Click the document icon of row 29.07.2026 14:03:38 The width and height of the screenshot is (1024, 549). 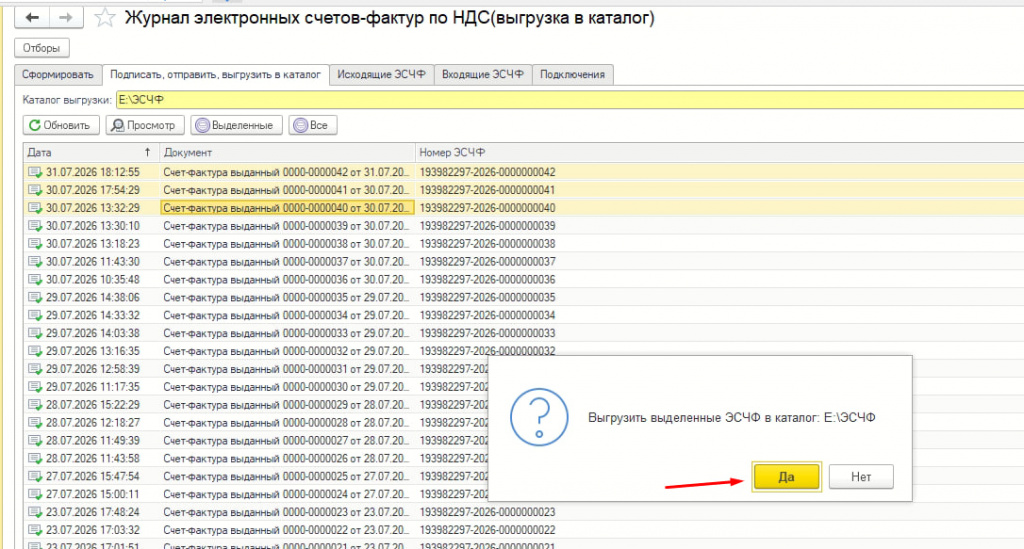35,333
